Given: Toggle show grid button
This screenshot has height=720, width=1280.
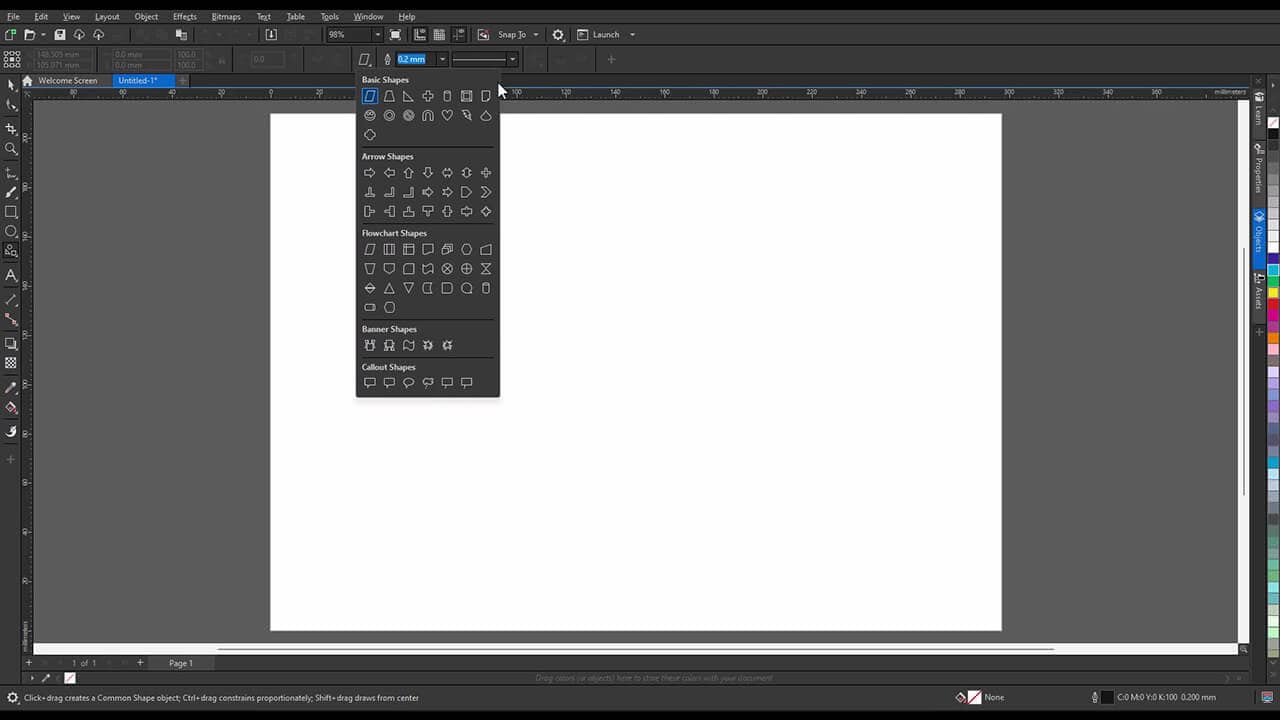Looking at the screenshot, I should tap(439, 35).
